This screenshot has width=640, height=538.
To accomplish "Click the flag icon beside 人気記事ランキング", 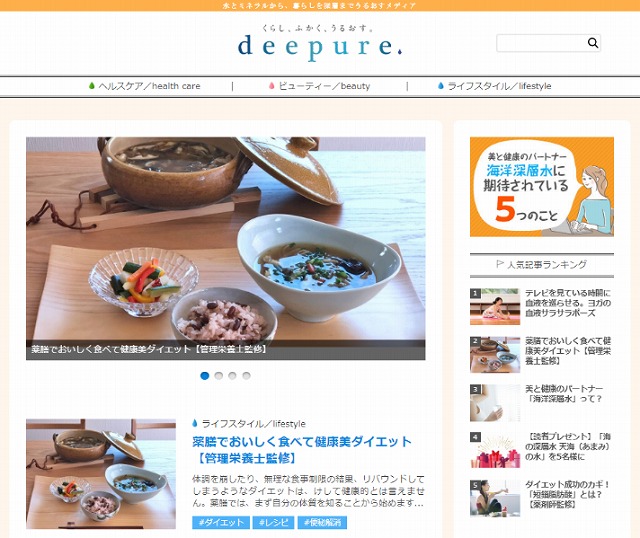I will pyautogui.click(x=500, y=264).
